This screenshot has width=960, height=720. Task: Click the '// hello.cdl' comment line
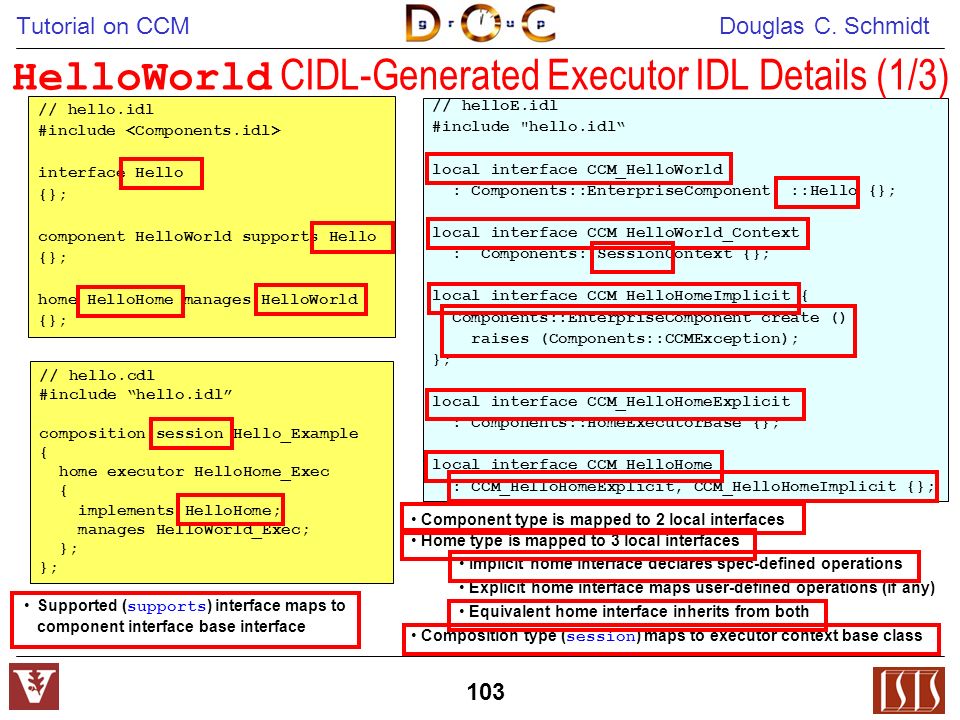97,375
